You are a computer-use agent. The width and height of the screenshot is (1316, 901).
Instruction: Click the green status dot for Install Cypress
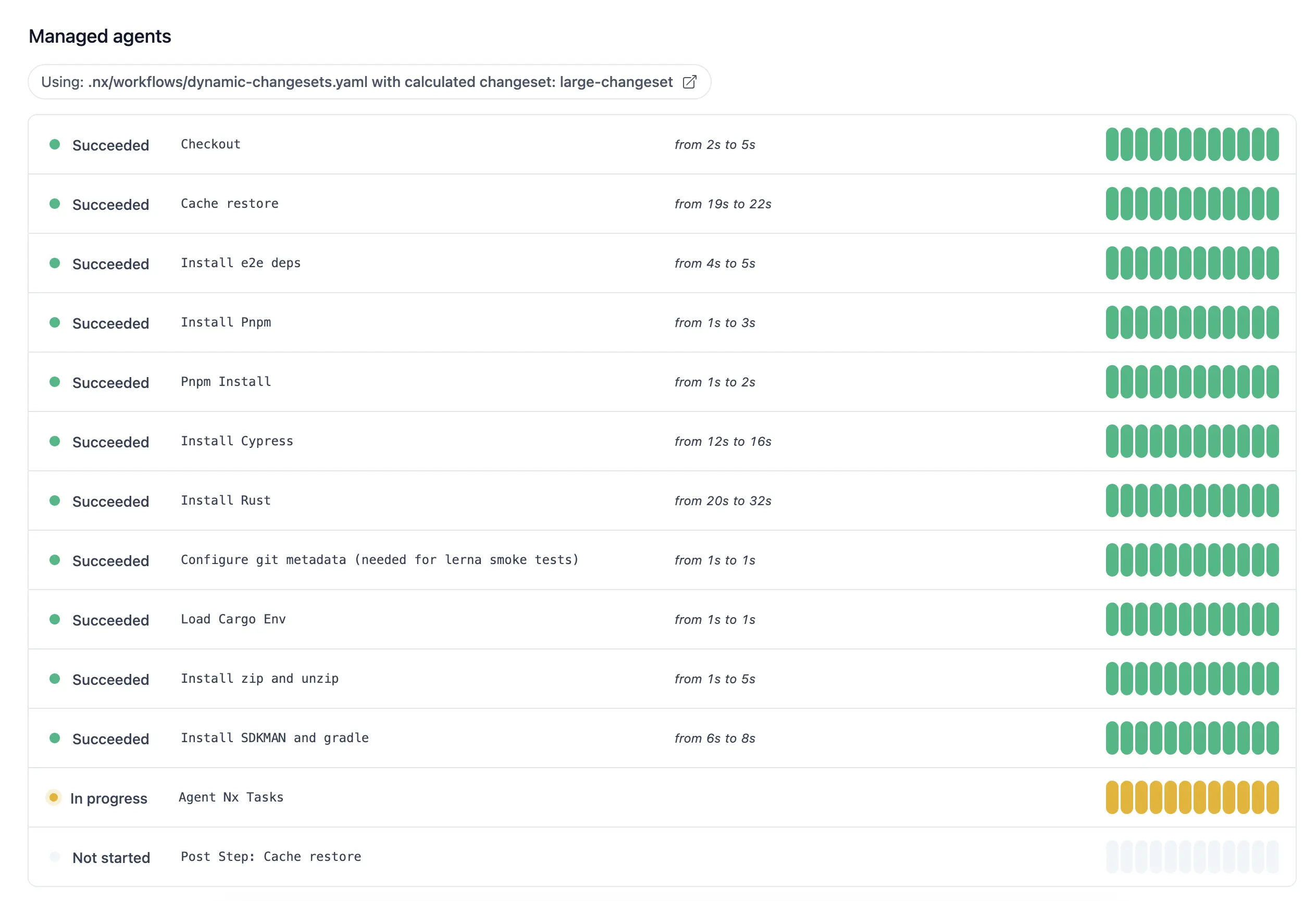pos(55,441)
